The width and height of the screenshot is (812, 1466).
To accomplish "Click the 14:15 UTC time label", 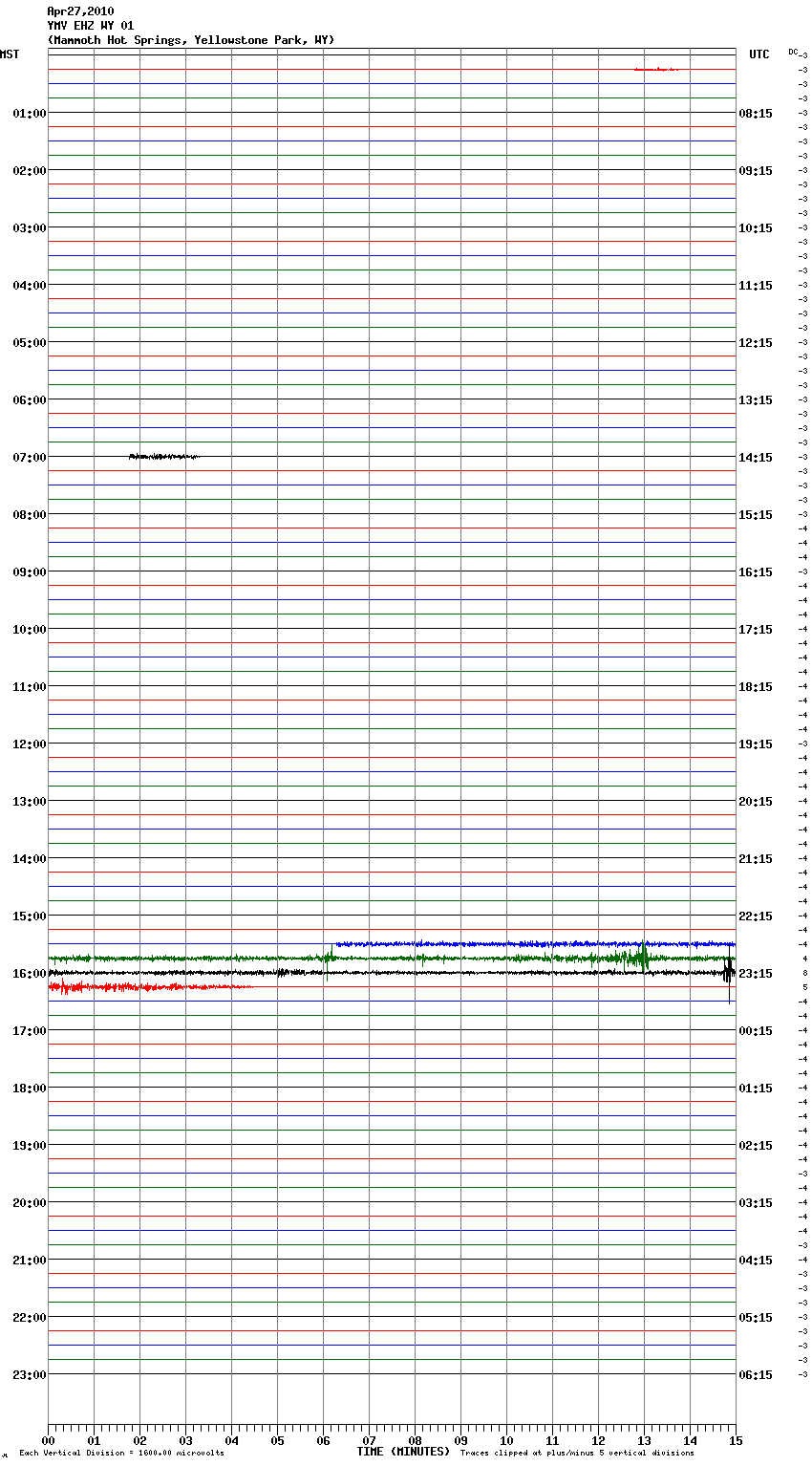I will click(756, 458).
